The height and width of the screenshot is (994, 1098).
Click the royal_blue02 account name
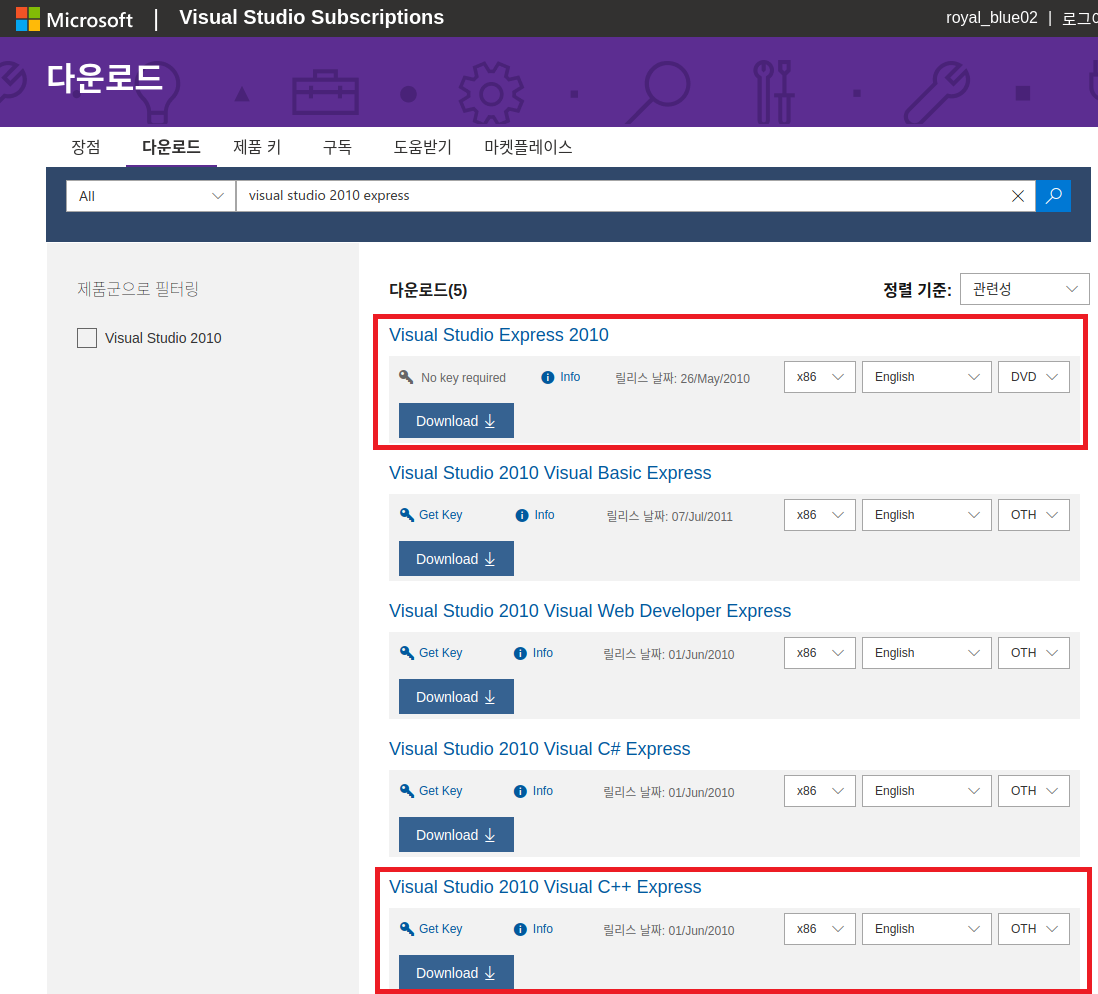tap(992, 18)
